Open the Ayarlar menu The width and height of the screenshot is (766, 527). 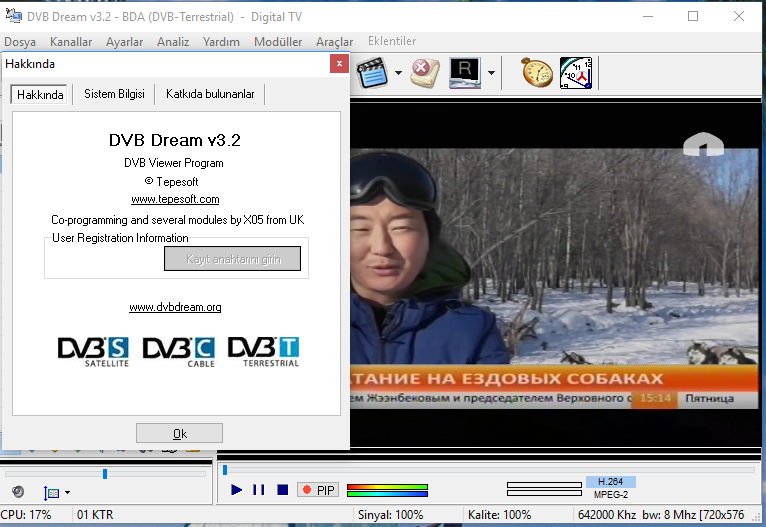tap(125, 42)
